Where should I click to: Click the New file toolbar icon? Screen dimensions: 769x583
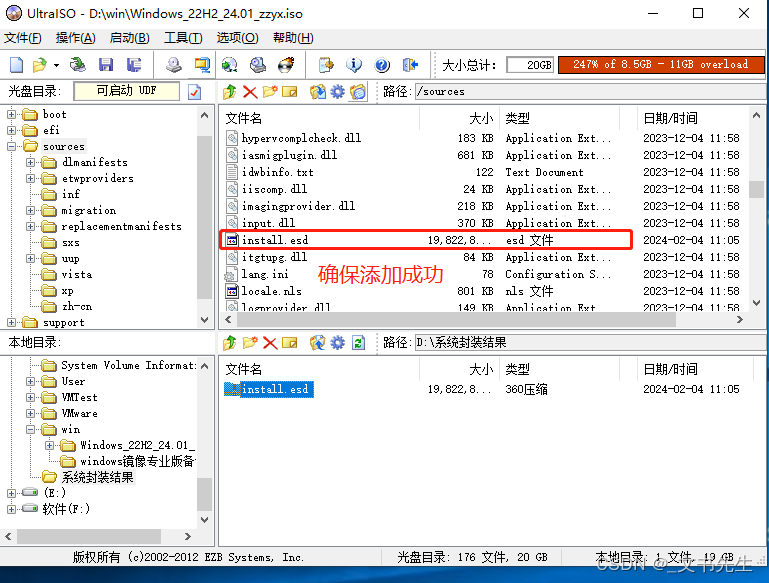[x=16, y=65]
